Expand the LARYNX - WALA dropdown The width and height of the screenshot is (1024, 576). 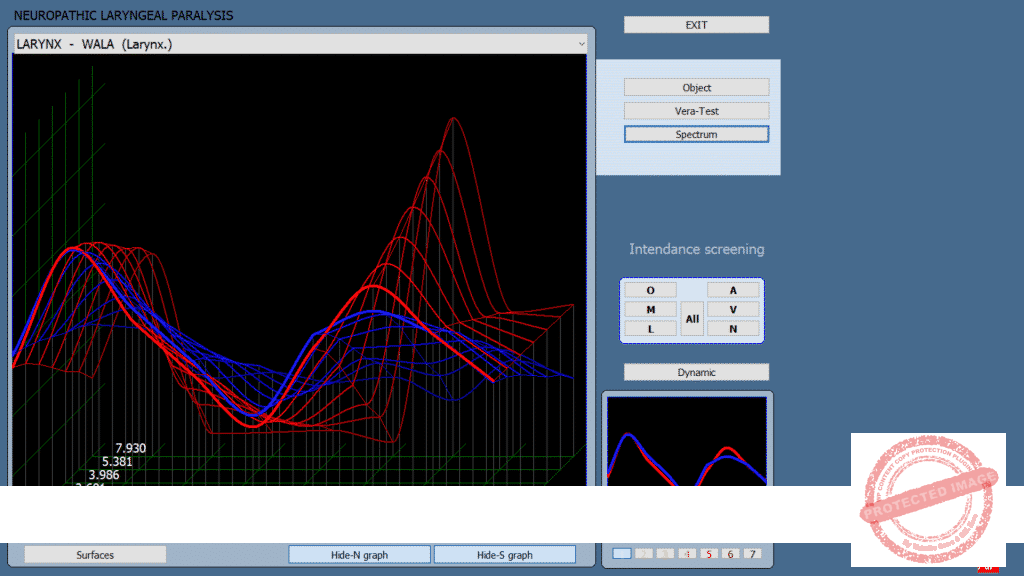(581, 44)
